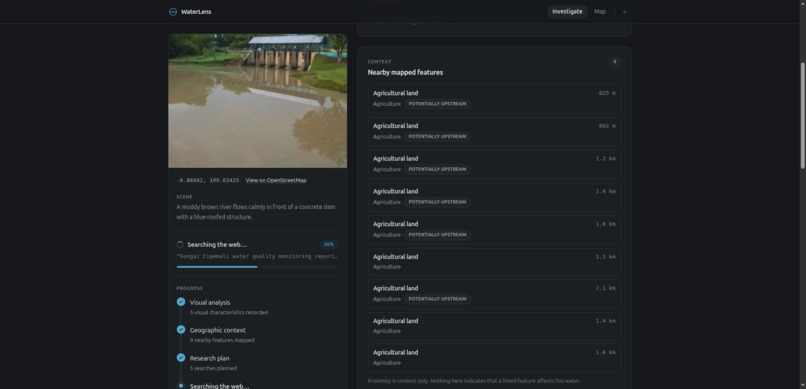The height and width of the screenshot is (389, 806).
Task: Click the page vertical scrollbar
Action: coord(802,116)
